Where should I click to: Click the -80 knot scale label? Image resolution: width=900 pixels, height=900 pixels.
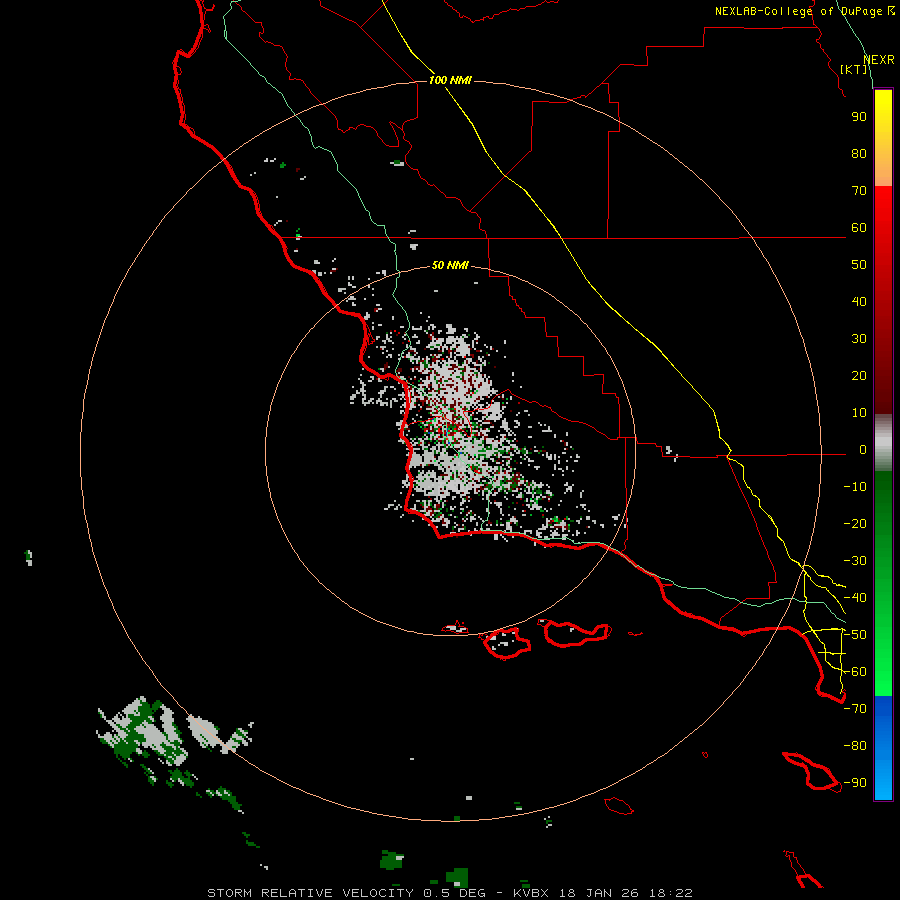(855, 746)
